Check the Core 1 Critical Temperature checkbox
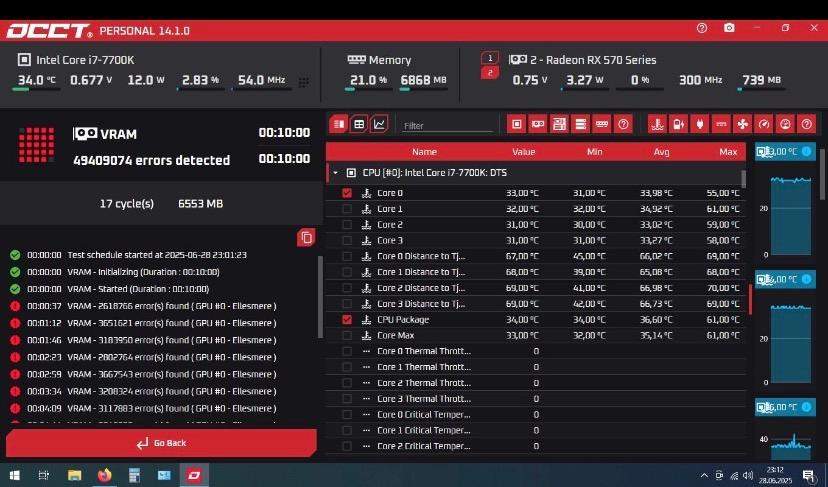The width and height of the screenshot is (828, 487). [x=346, y=430]
